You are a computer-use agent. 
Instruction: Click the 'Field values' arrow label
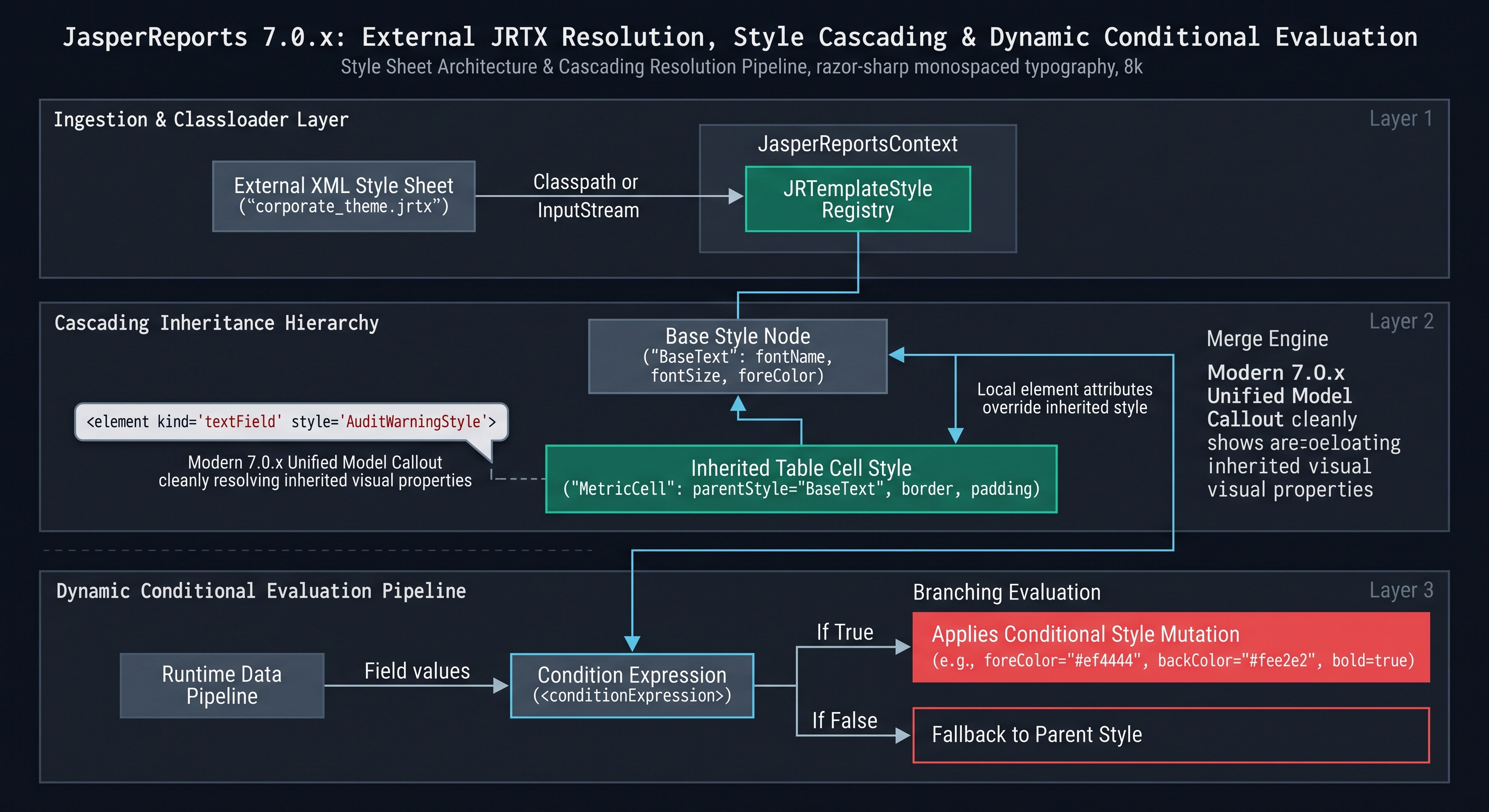(417, 671)
